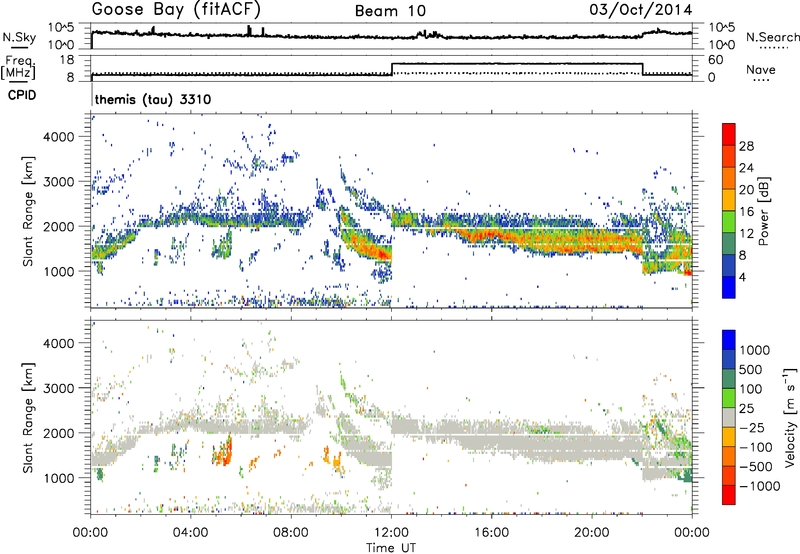
Task: Click the '−100' Velocity color bar tick
Action: click(x=756, y=447)
